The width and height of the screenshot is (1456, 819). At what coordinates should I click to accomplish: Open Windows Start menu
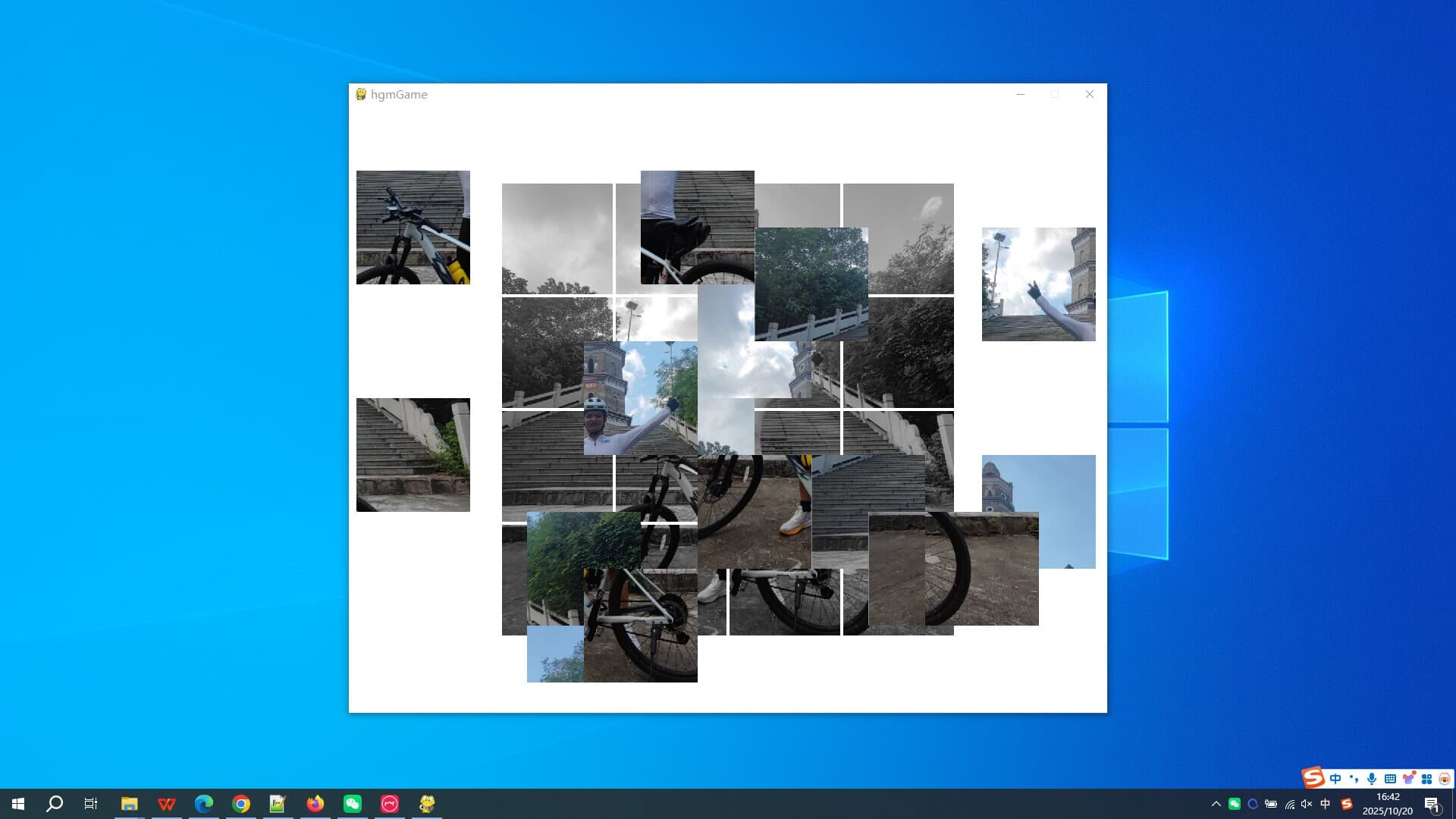(x=18, y=804)
